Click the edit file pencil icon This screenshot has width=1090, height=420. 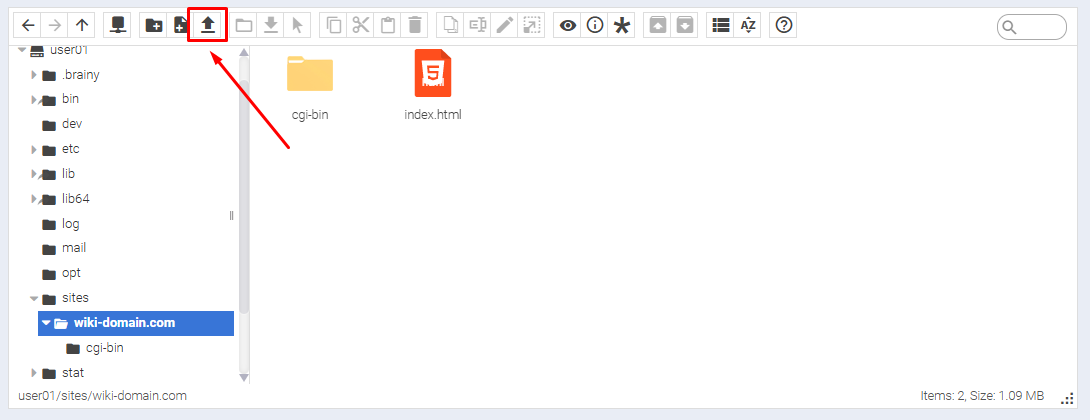(505, 26)
